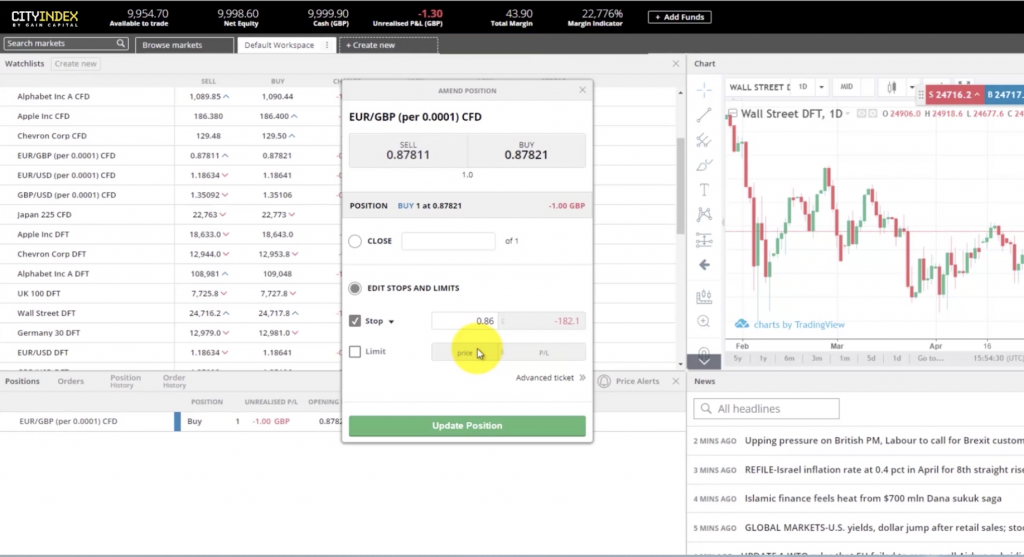Click the drag handle on chart price widget
The height and width of the screenshot is (557, 1024).
point(921,95)
